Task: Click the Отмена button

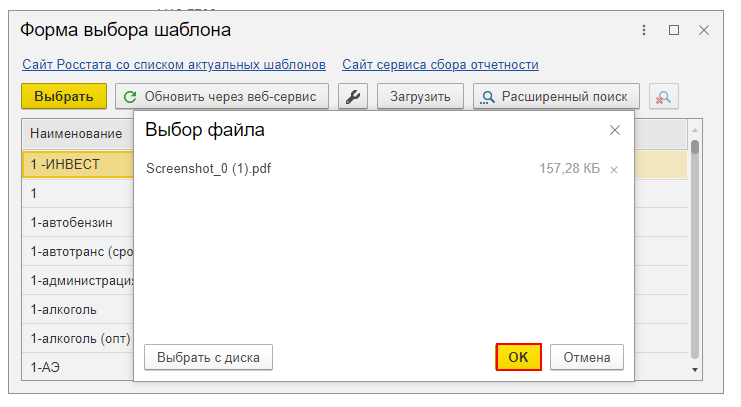Action: [586, 357]
